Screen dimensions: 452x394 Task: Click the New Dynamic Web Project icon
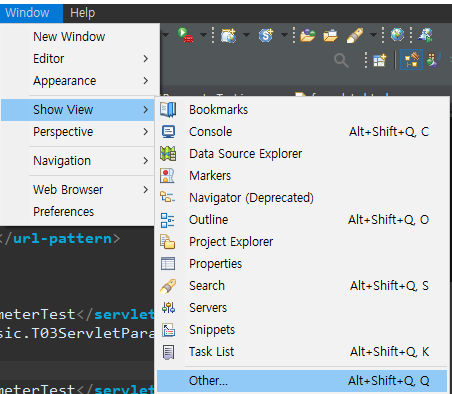click(228, 35)
